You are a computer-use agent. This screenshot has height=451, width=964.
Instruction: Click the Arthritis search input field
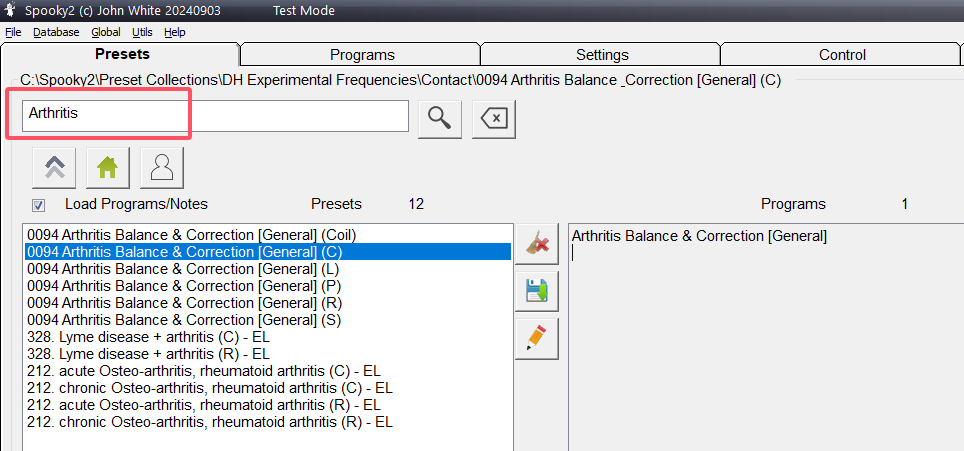[215, 115]
